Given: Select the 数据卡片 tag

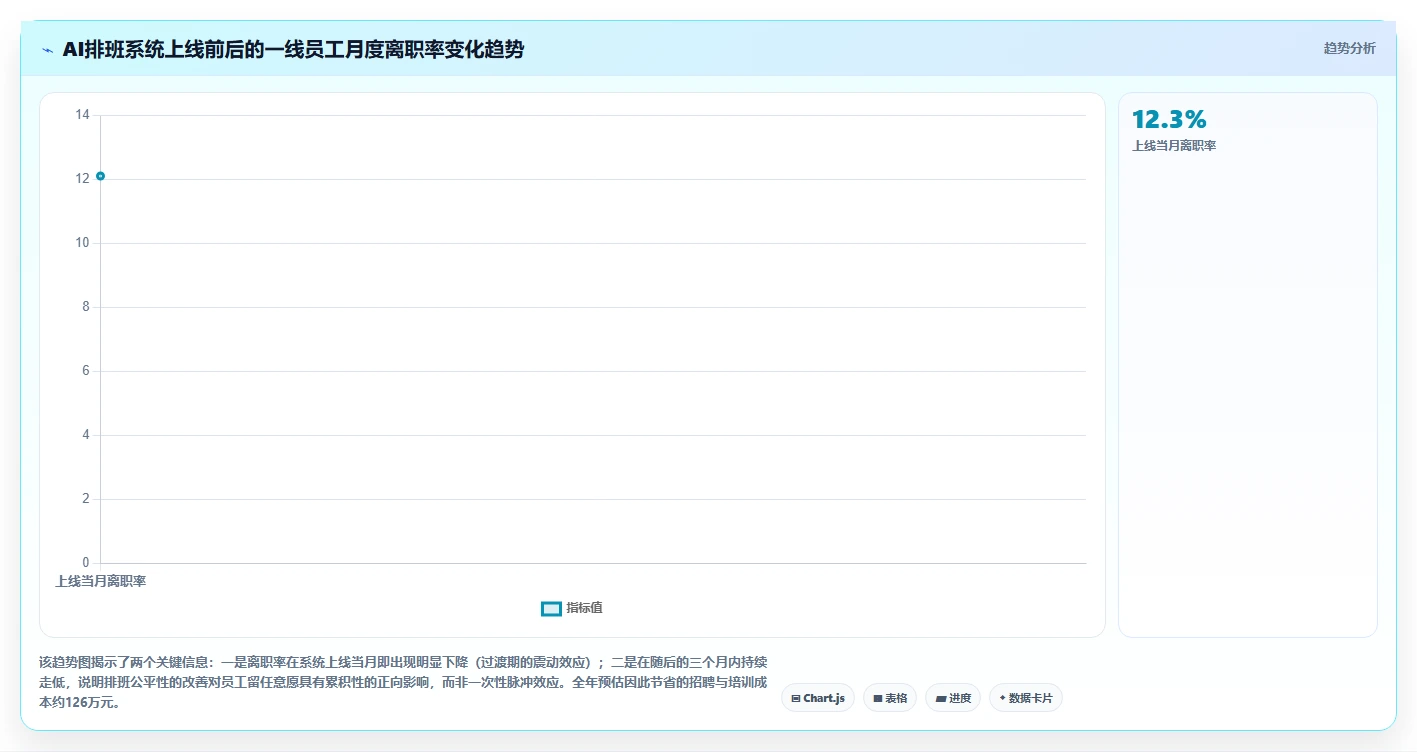Looking at the screenshot, I should click(x=1025, y=698).
